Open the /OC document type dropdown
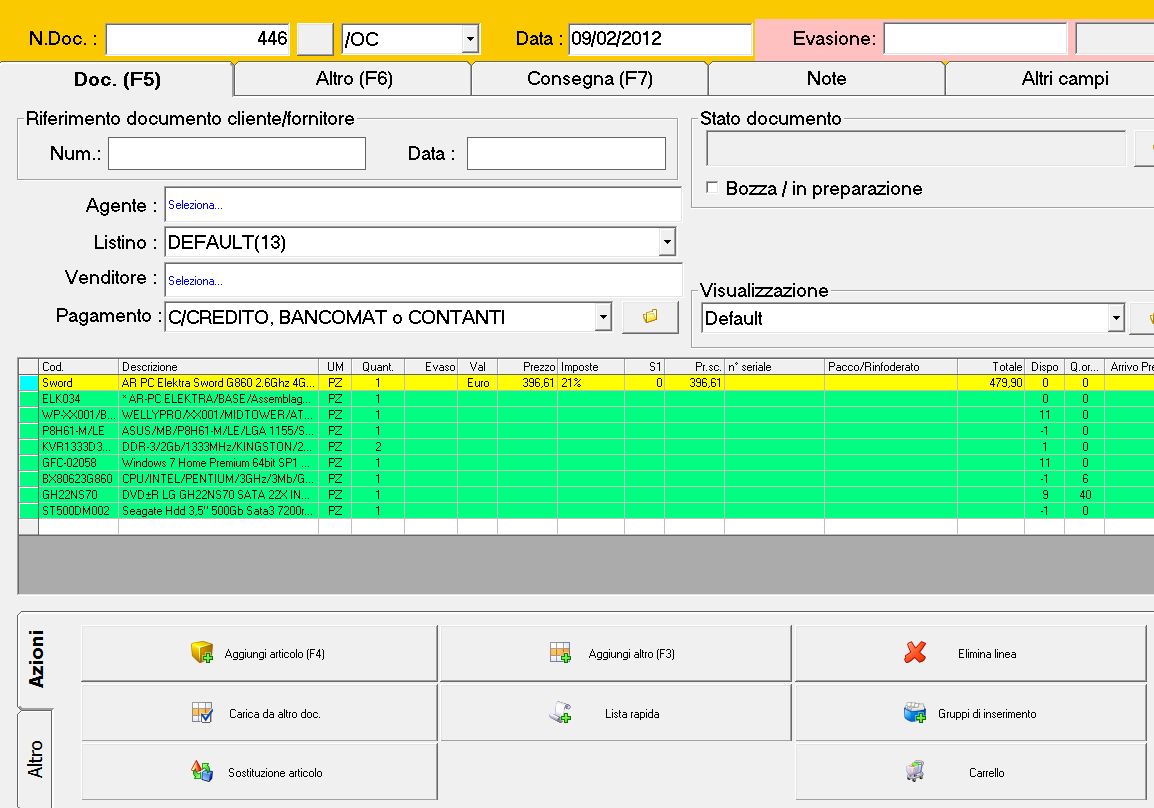Viewport: 1154px width, 808px height. pos(470,40)
